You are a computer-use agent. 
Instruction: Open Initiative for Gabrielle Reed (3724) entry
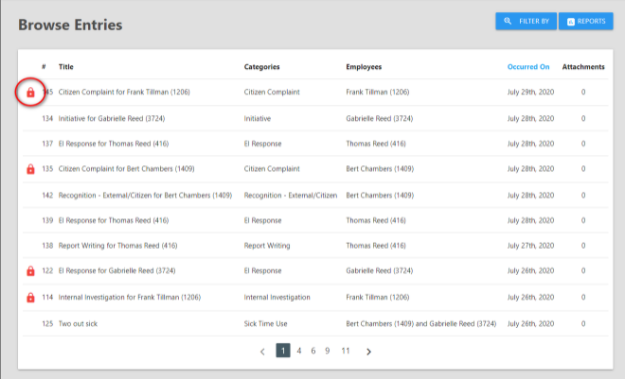tap(111, 118)
